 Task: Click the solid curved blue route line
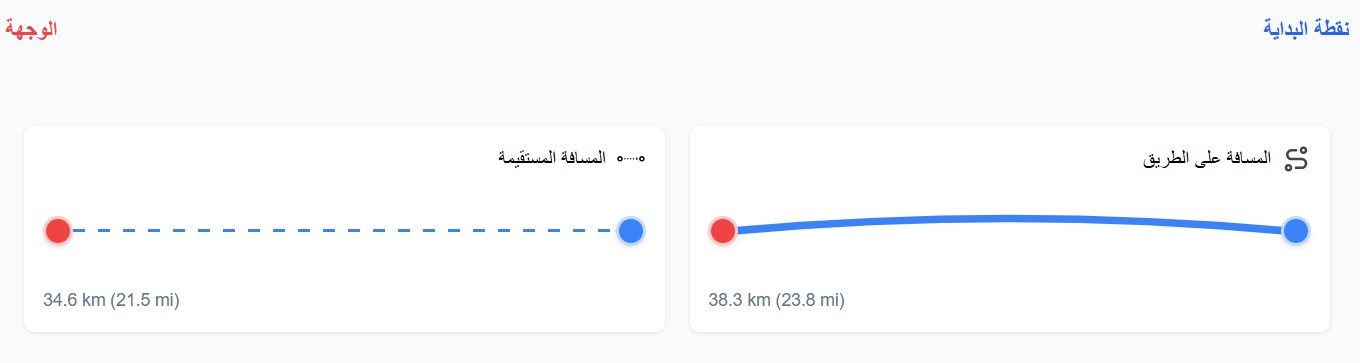(1010, 220)
